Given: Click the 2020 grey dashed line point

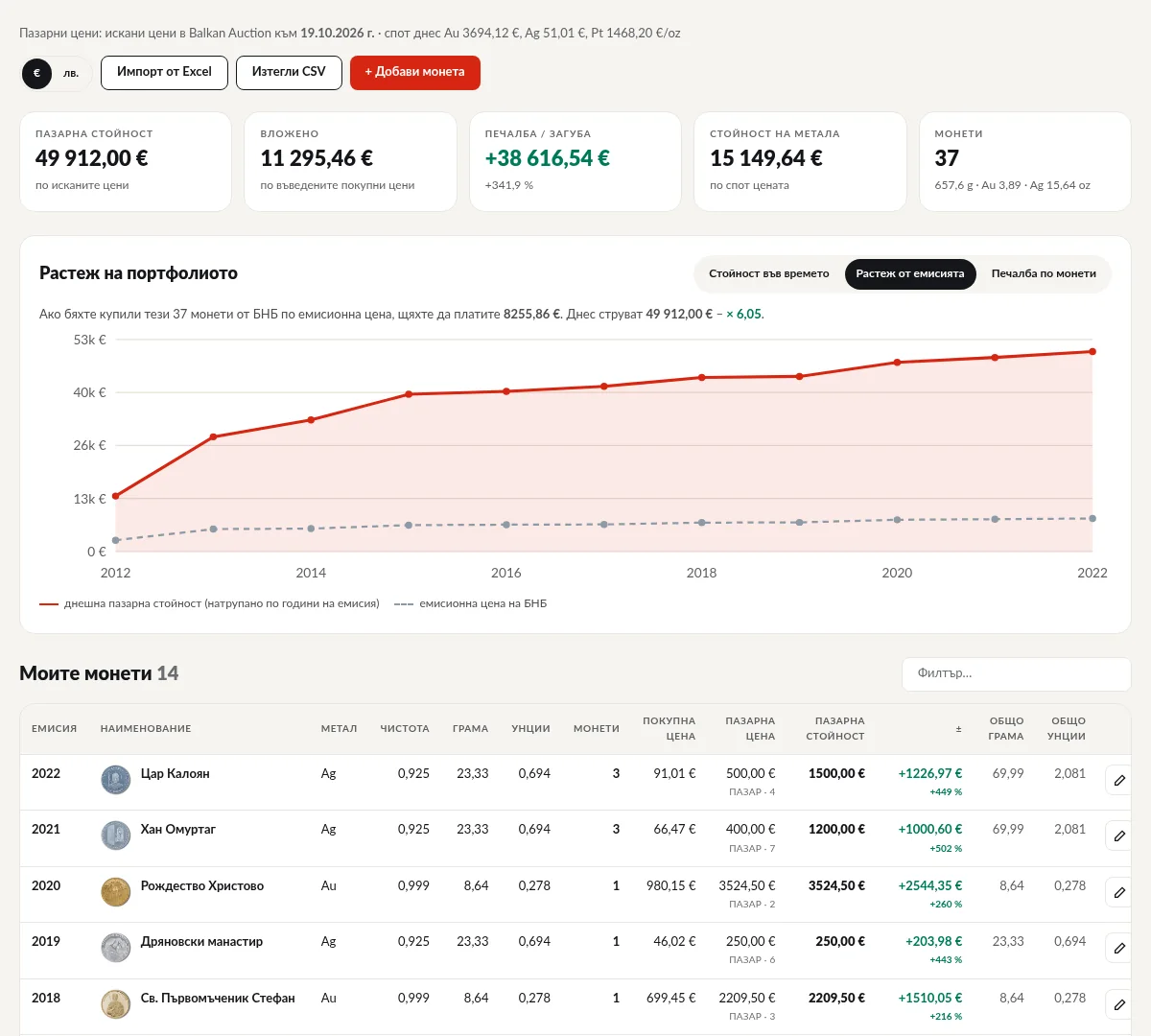Looking at the screenshot, I should coord(898,520).
